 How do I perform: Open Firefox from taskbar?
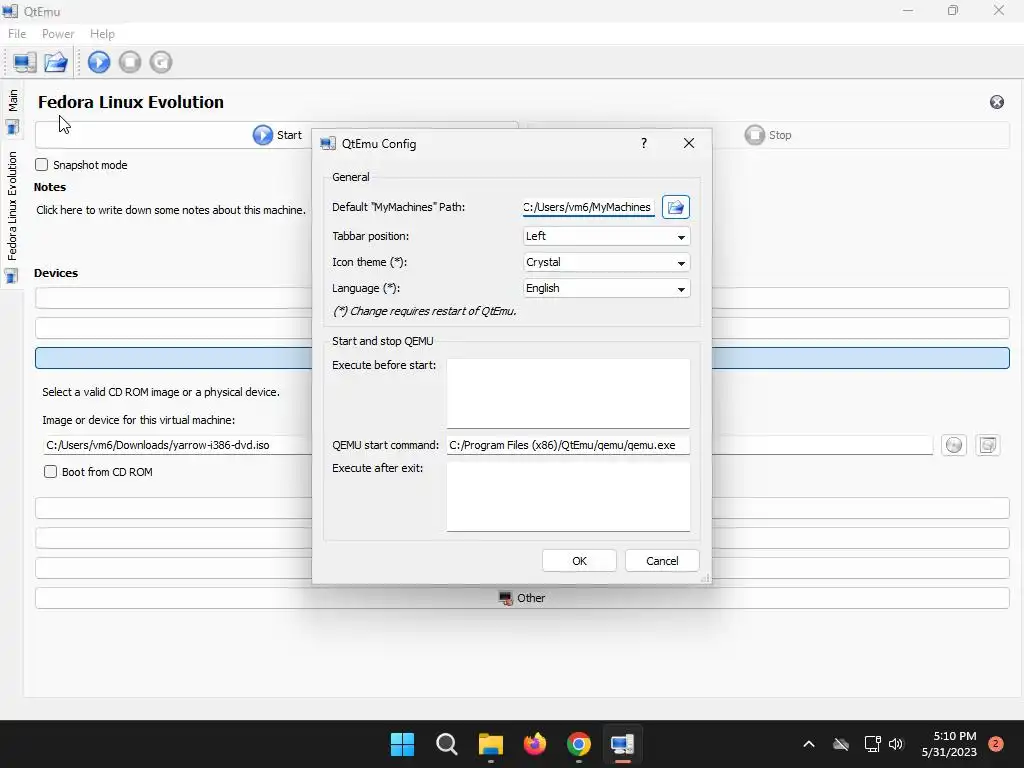[535, 744]
